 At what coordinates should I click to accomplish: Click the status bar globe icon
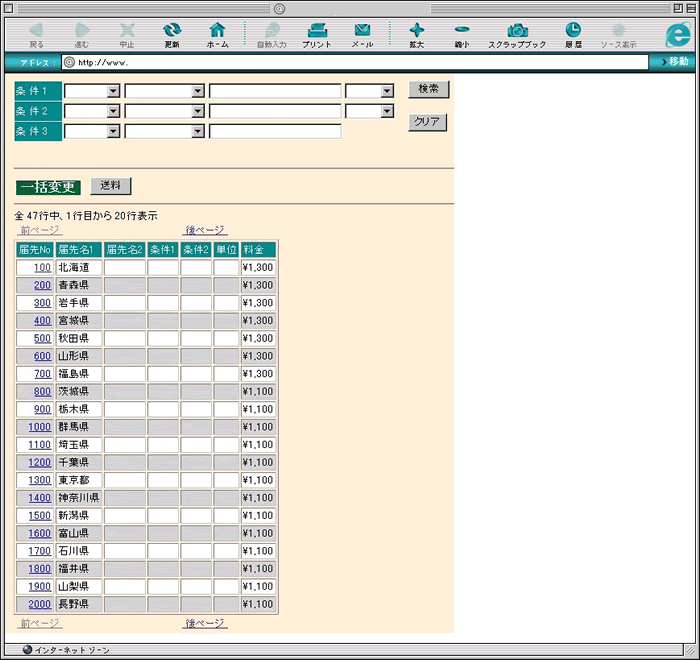click(27, 649)
